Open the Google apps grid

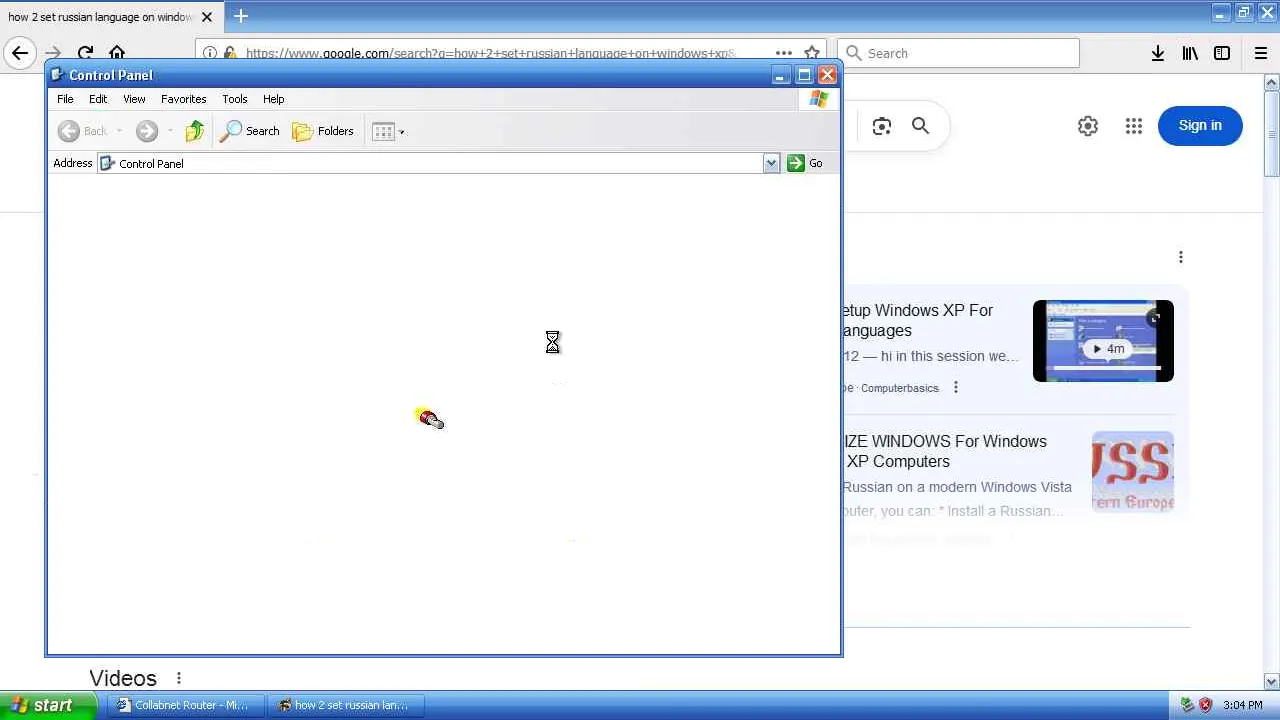[x=1133, y=126]
